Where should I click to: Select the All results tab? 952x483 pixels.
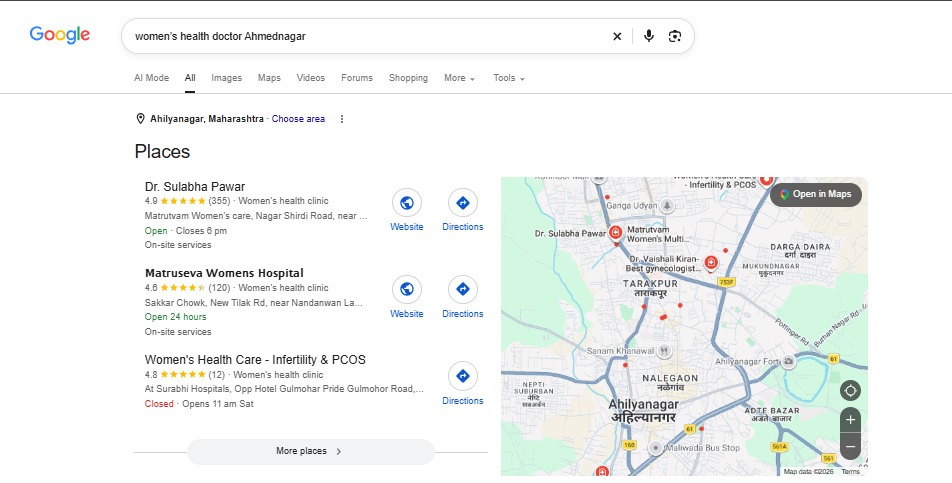190,78
